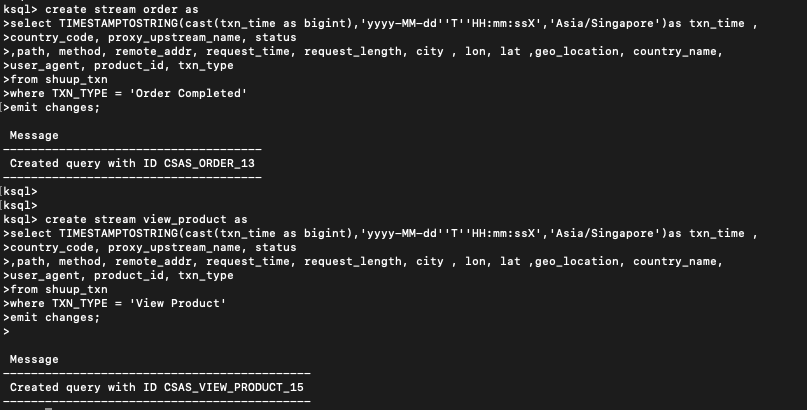807x410 pixels.
Task: Click the 'View Product' string in the where clause
Action: (178, 304)
